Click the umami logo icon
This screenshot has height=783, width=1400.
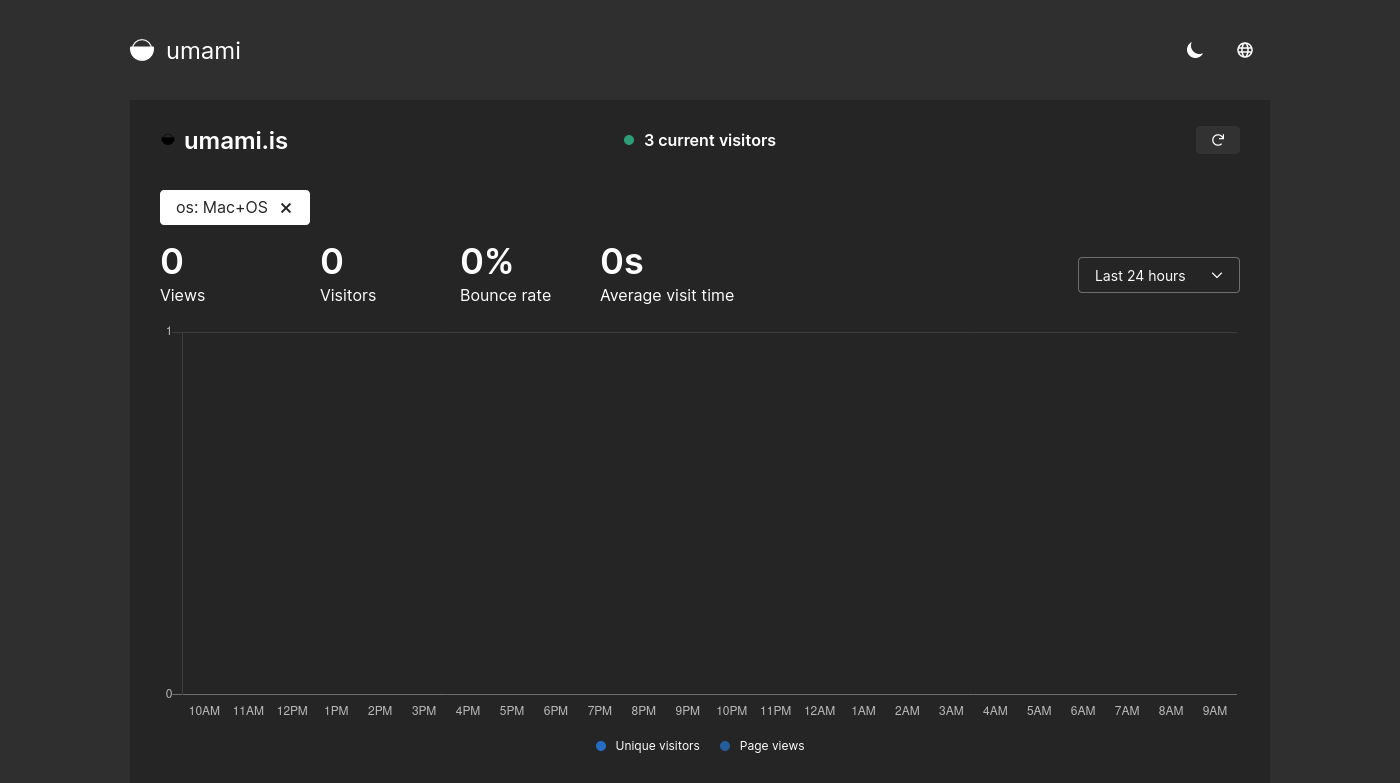click(142, 50)
